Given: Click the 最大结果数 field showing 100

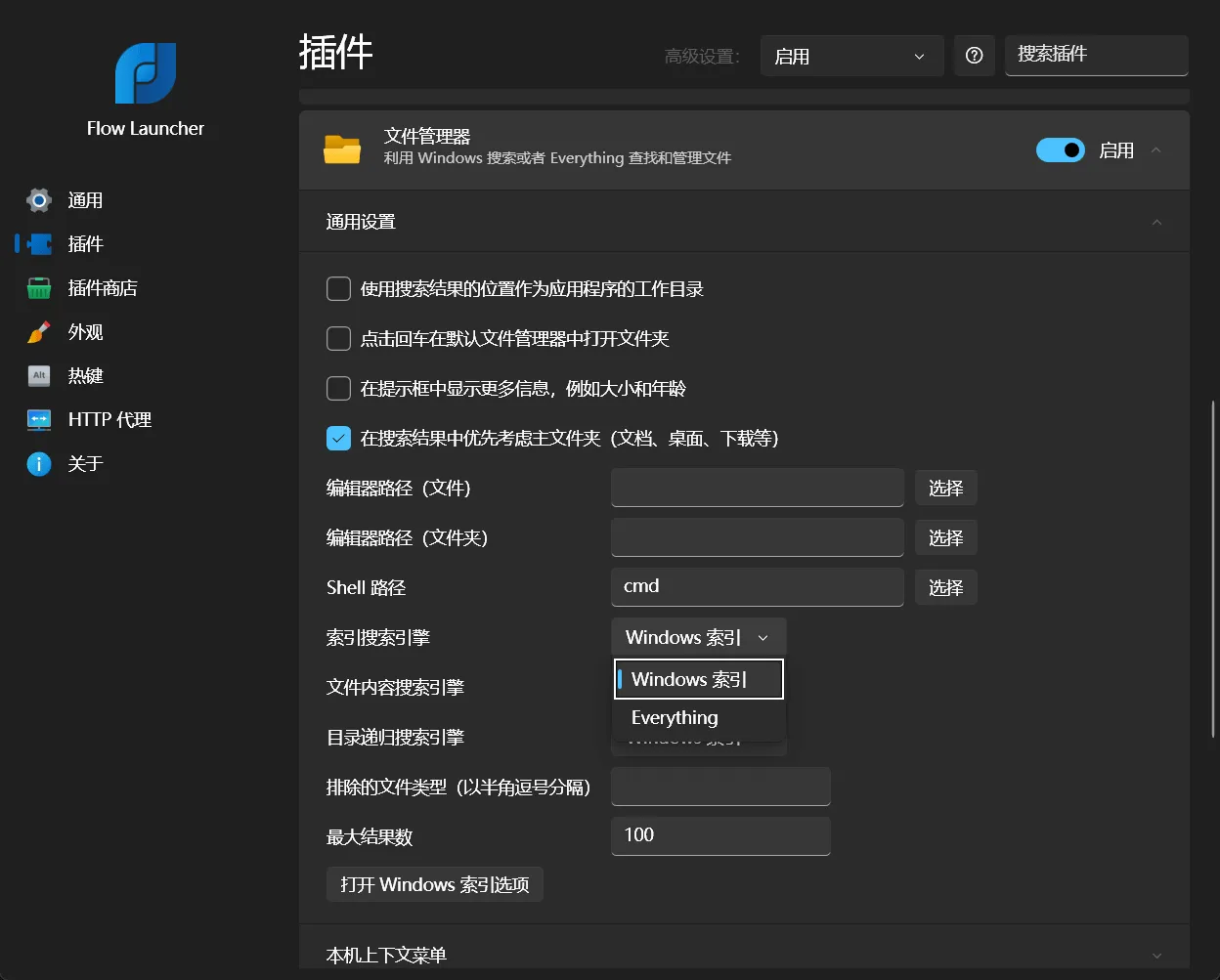Looking at the screenshot, I should pos(720,836).
